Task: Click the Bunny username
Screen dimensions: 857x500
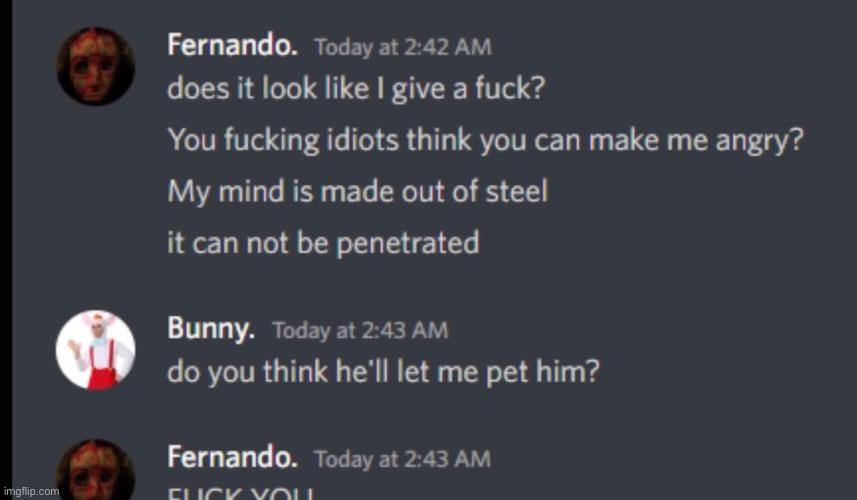Action: coord(211,328)
